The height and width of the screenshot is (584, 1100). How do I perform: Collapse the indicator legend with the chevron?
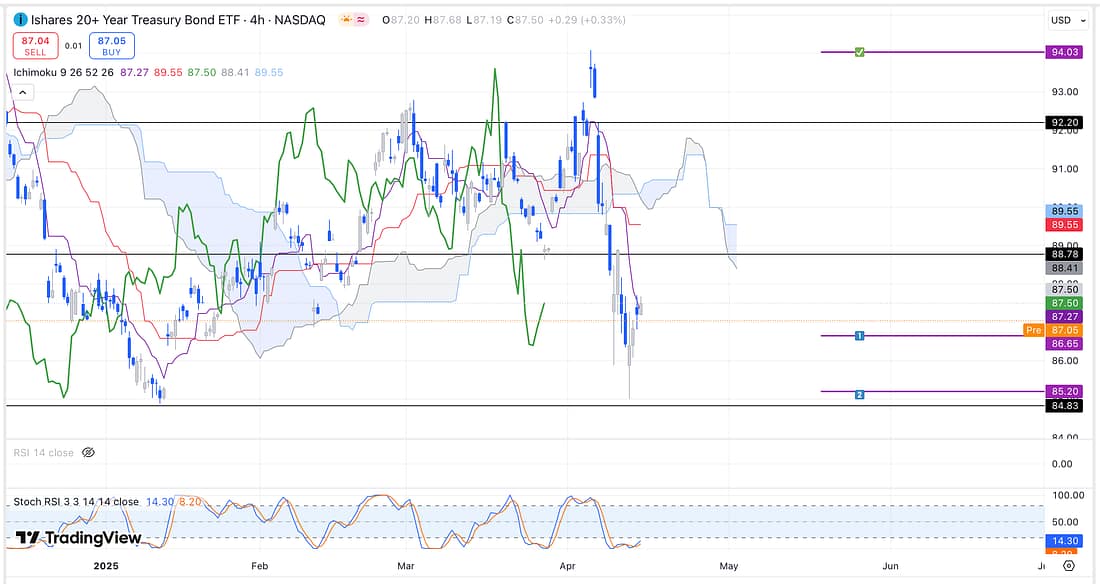(x=23, y=92)
